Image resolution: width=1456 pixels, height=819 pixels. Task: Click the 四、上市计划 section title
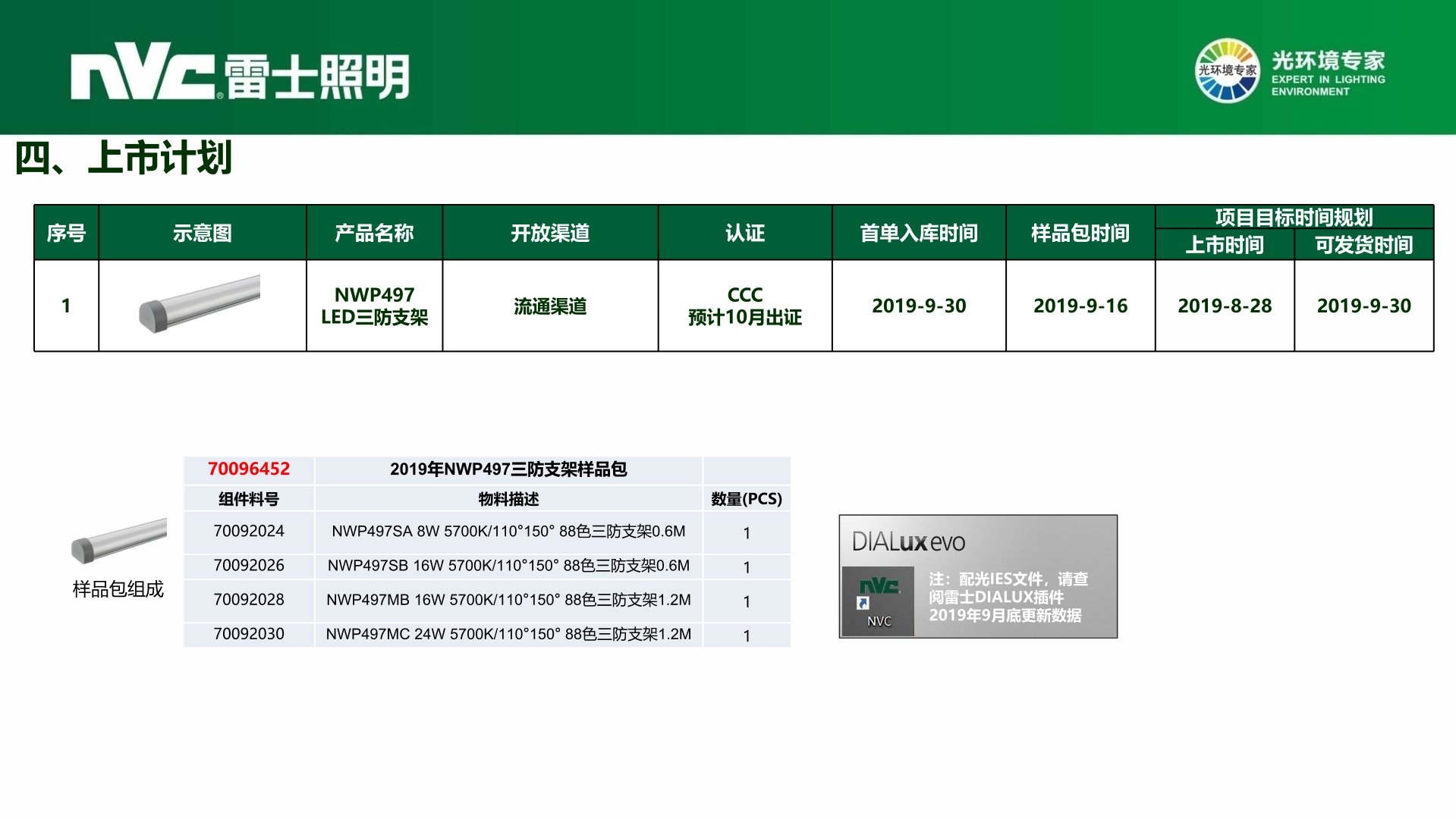[123, 158]
